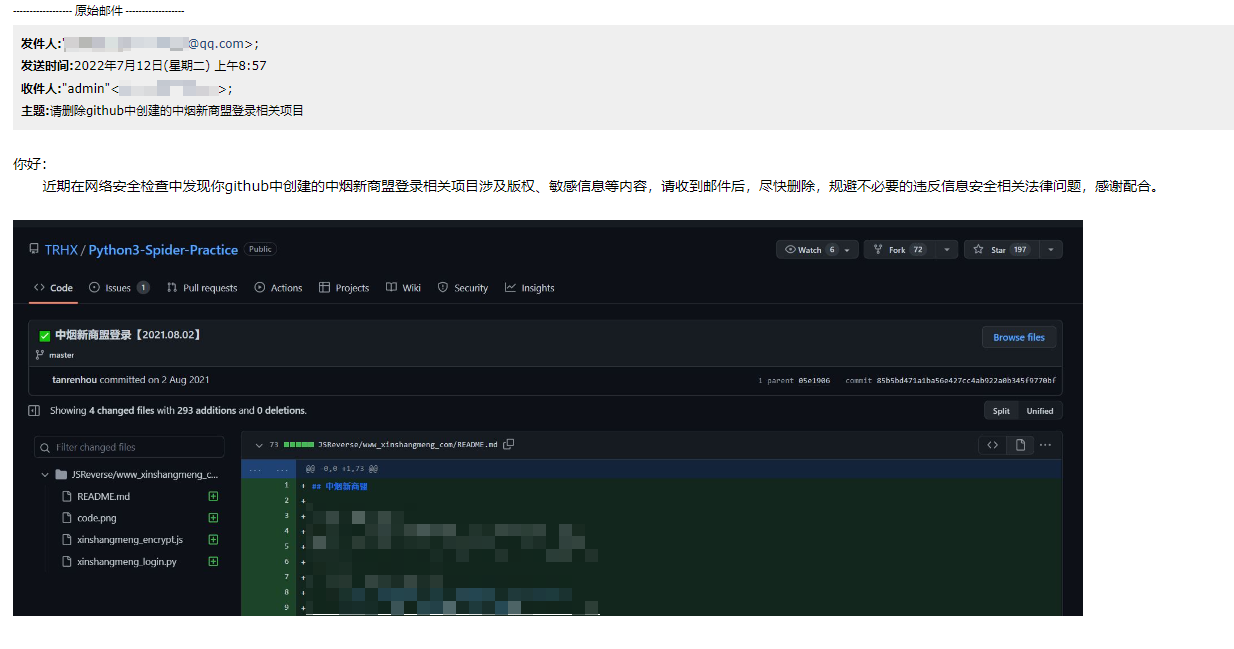The image size is (1234, 649).
Task: Select README.md in changed files tree
Action: 104,497
